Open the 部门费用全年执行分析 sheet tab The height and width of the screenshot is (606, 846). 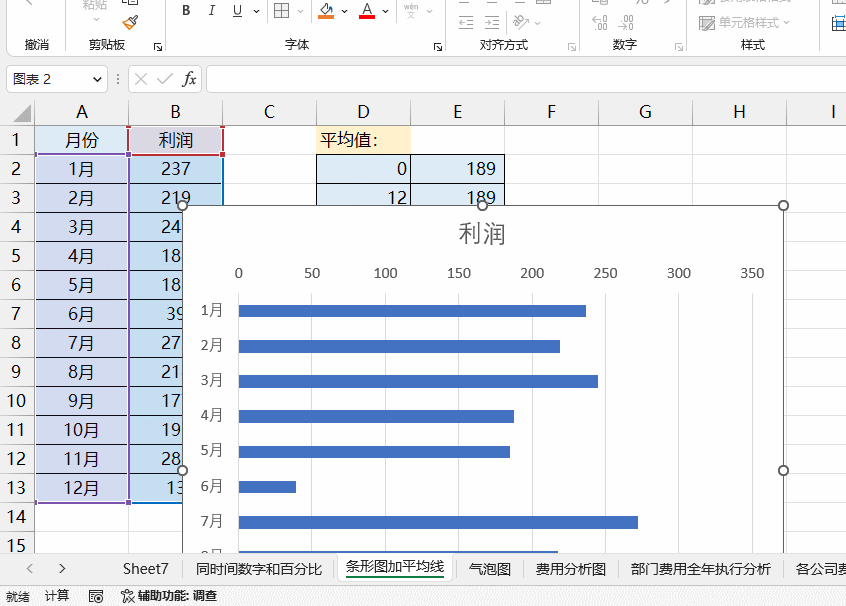click(x=700, y=569)
